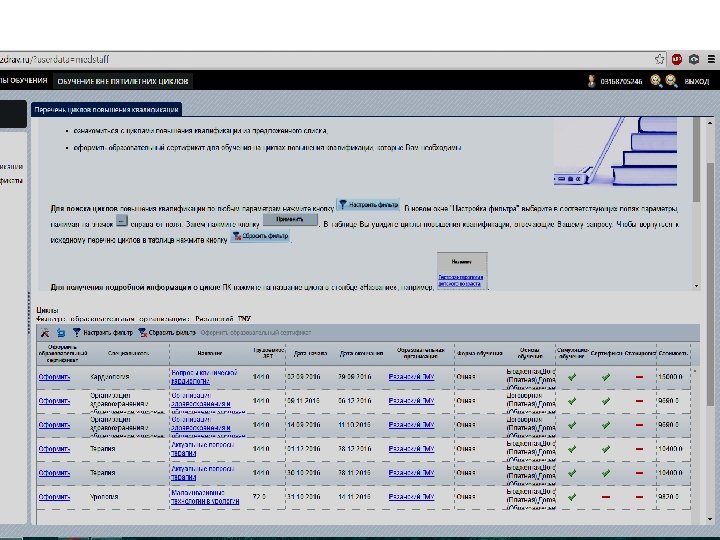Click the user avatar icon beside 03168705246
The image size is (720, 540).
pyautogui.click(x=591, y=81)
